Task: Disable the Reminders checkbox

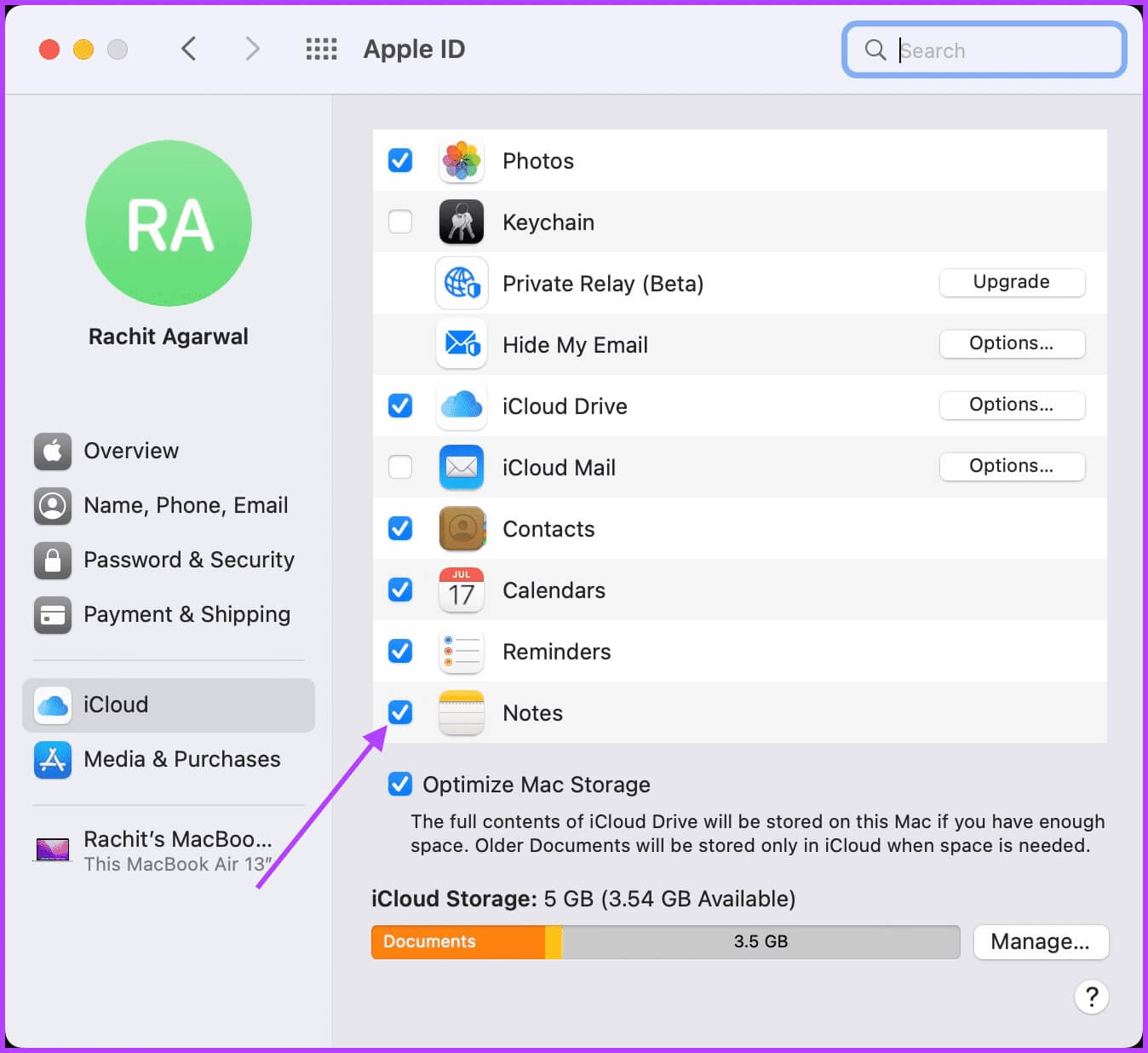Action: pos(400,651)
